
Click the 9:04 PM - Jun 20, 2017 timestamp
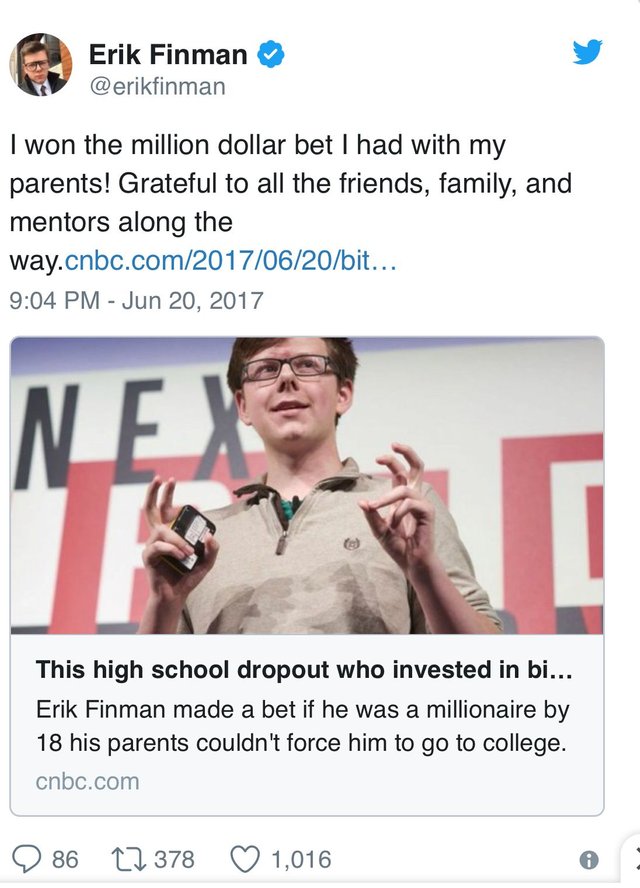tap(136, 300)
